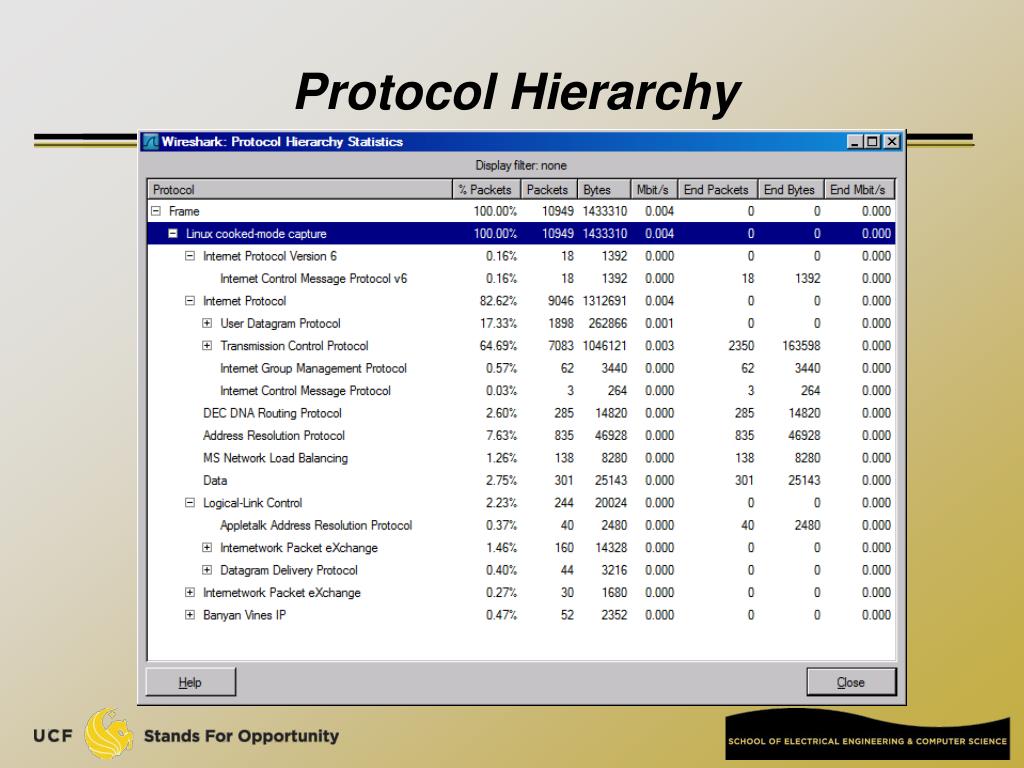Expand the Transmission Control Protocol node
Viewport: 1024px width, 768px height.
pyautogui.click(x=207, y=346)
